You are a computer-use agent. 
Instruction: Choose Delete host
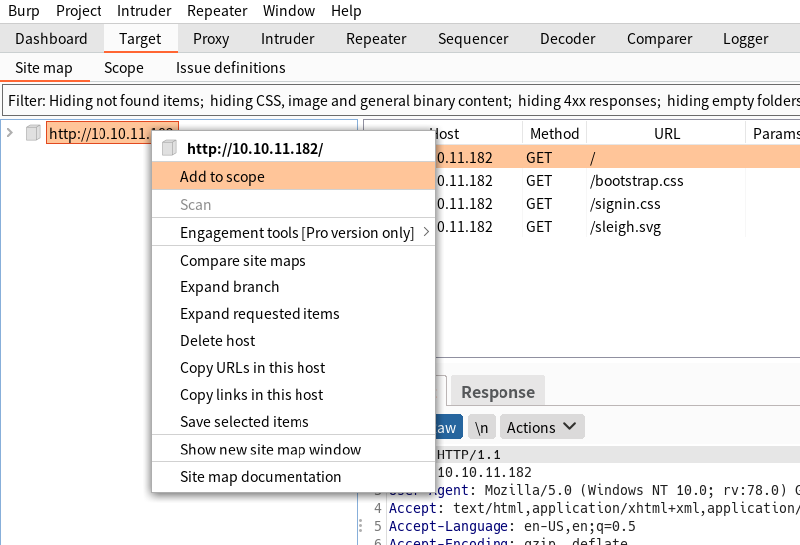point(293,341)
